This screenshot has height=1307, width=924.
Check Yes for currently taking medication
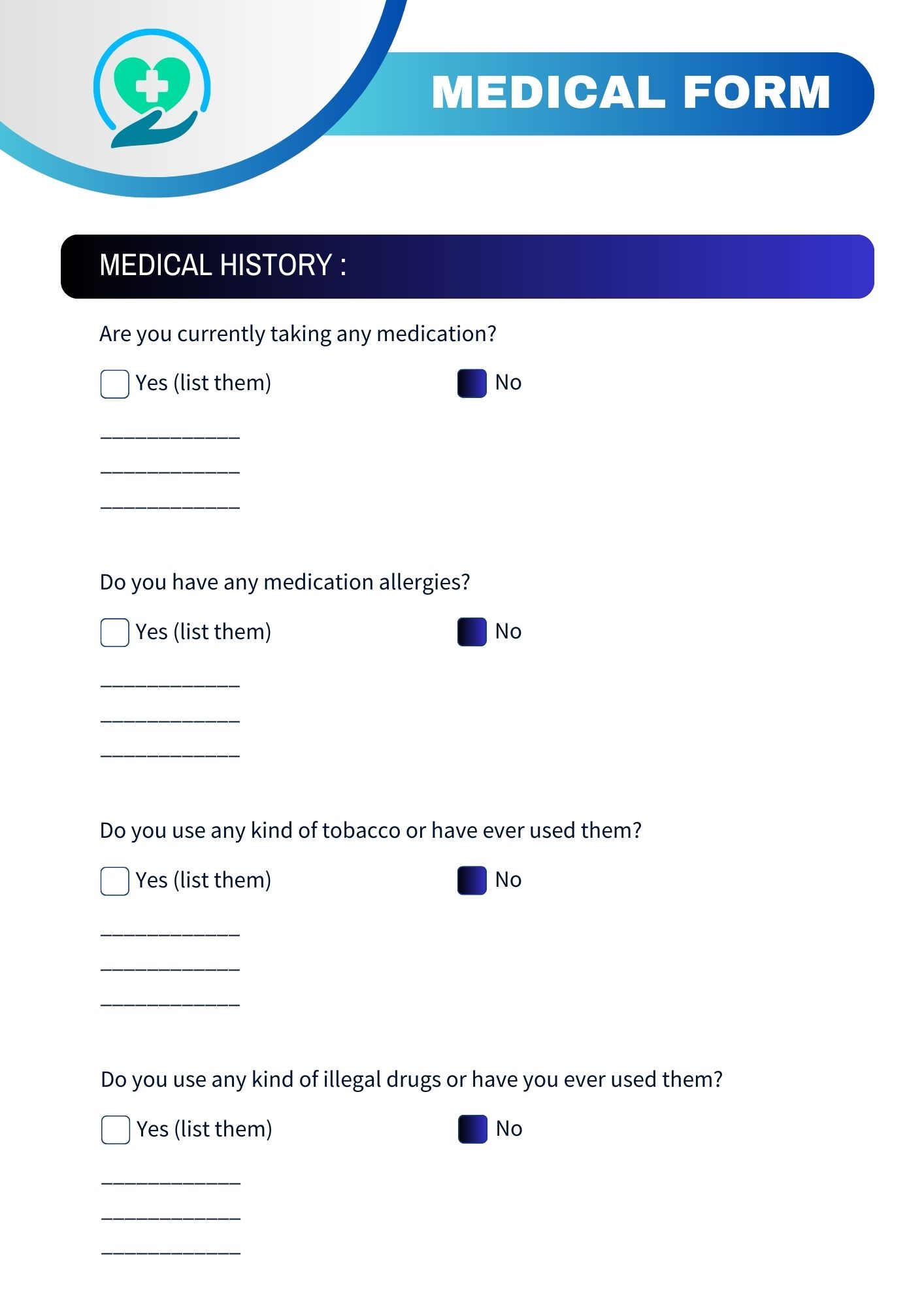click(114, 384)
